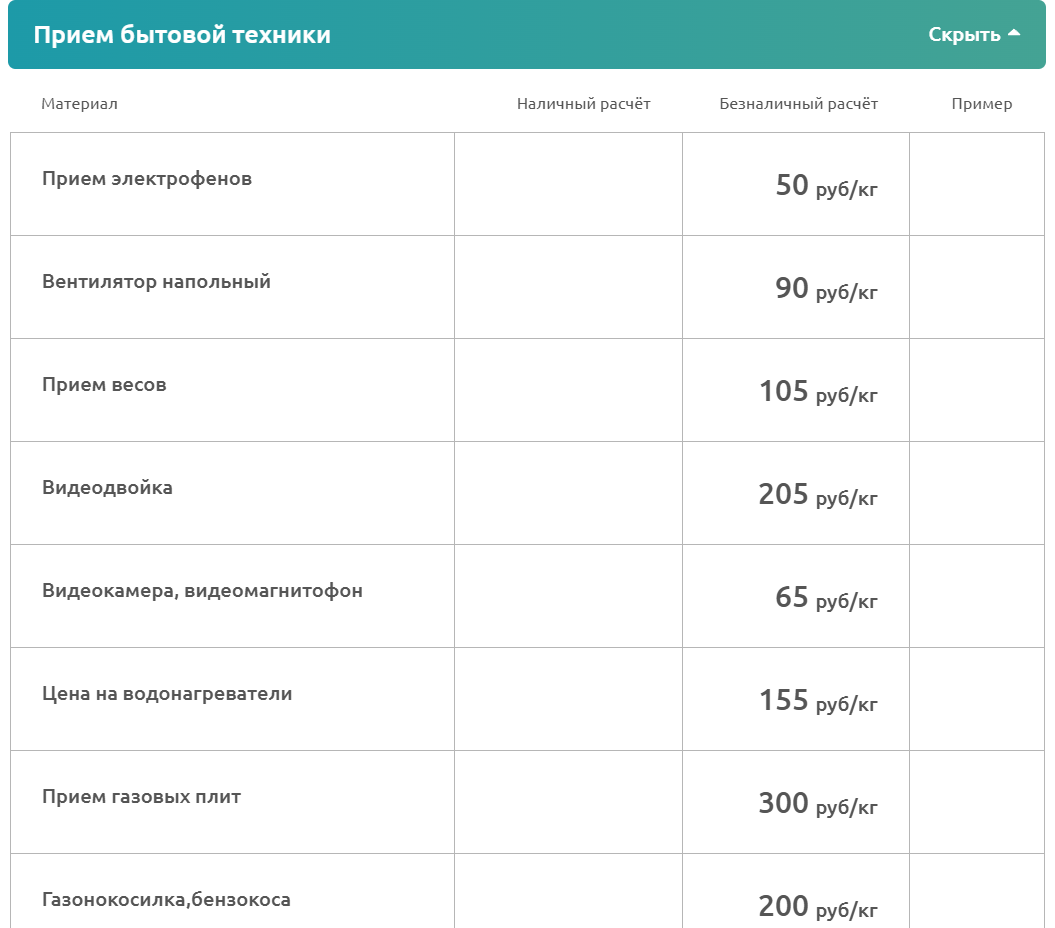The image size is (1055, 928).
Task: Select the Наличный расчёт column header
Action: coord(583,104)
